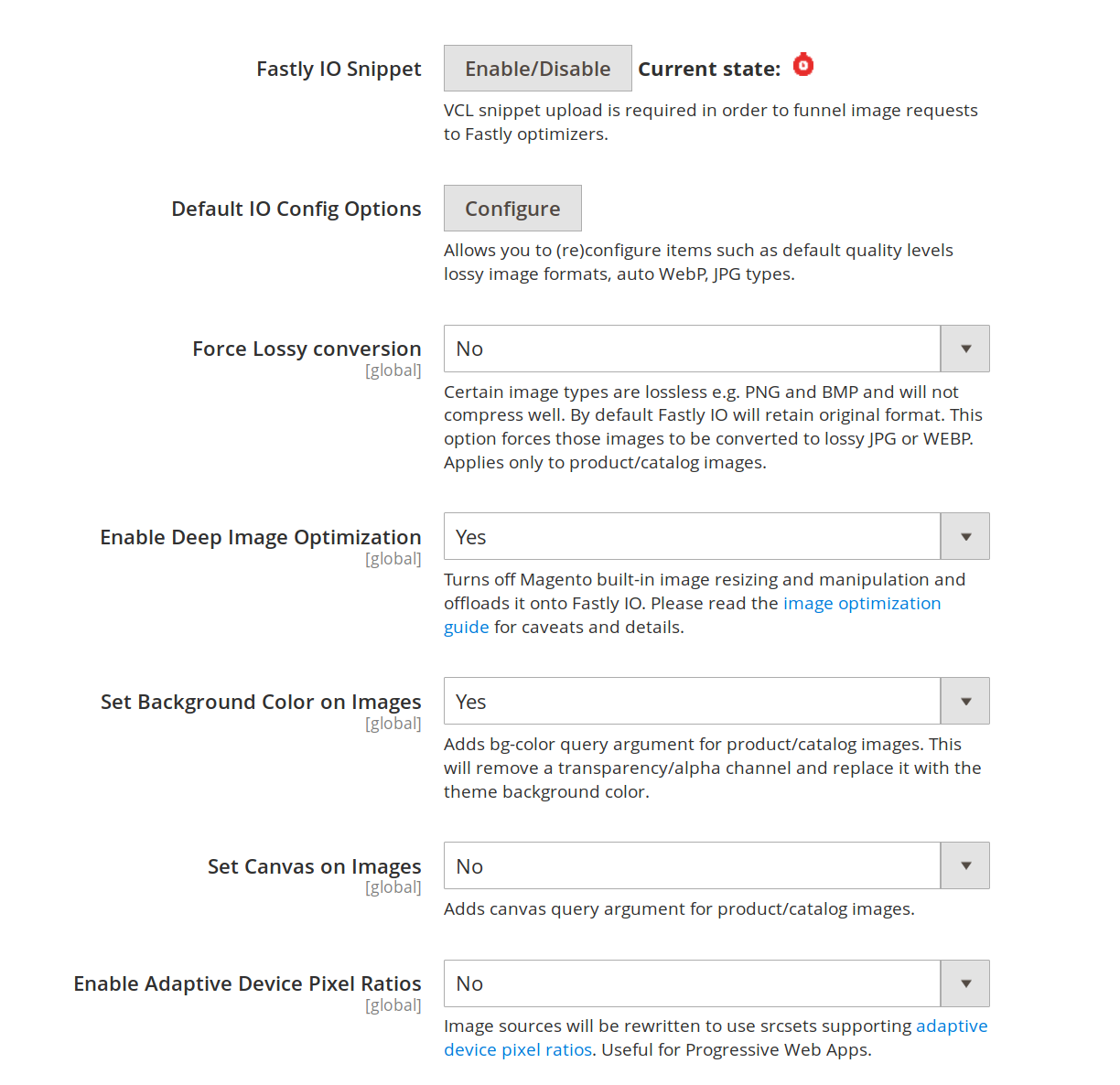Click the Force Lossy conversion label

coord(307,349)
